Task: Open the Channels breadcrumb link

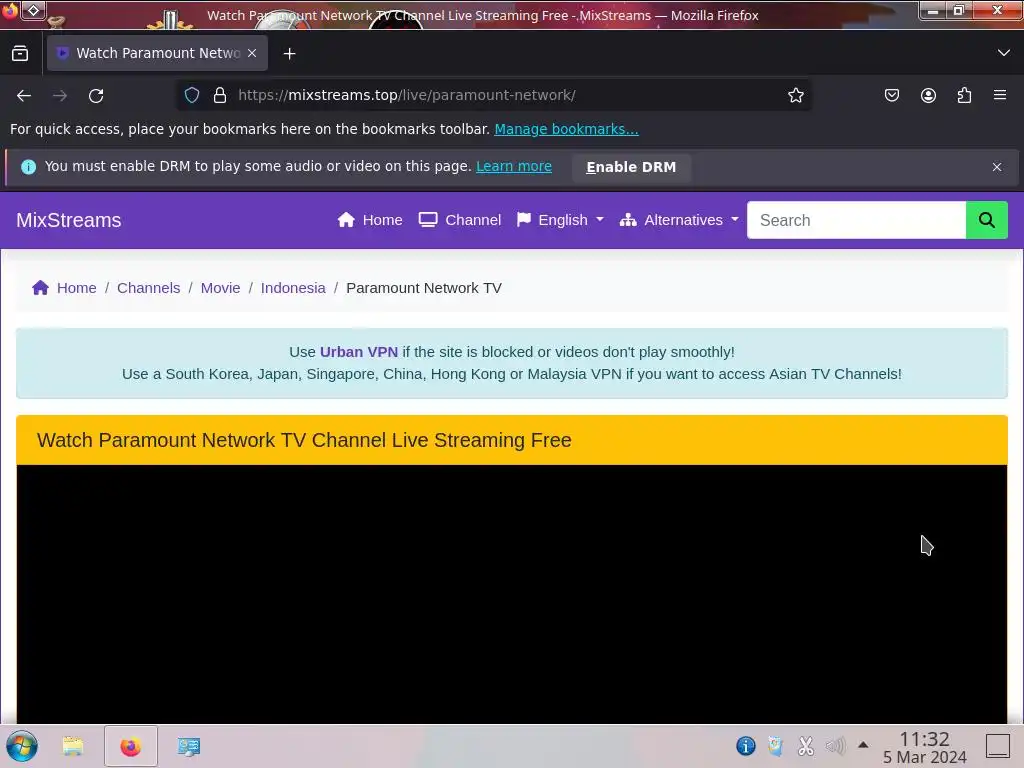Action: click(148, 288)
